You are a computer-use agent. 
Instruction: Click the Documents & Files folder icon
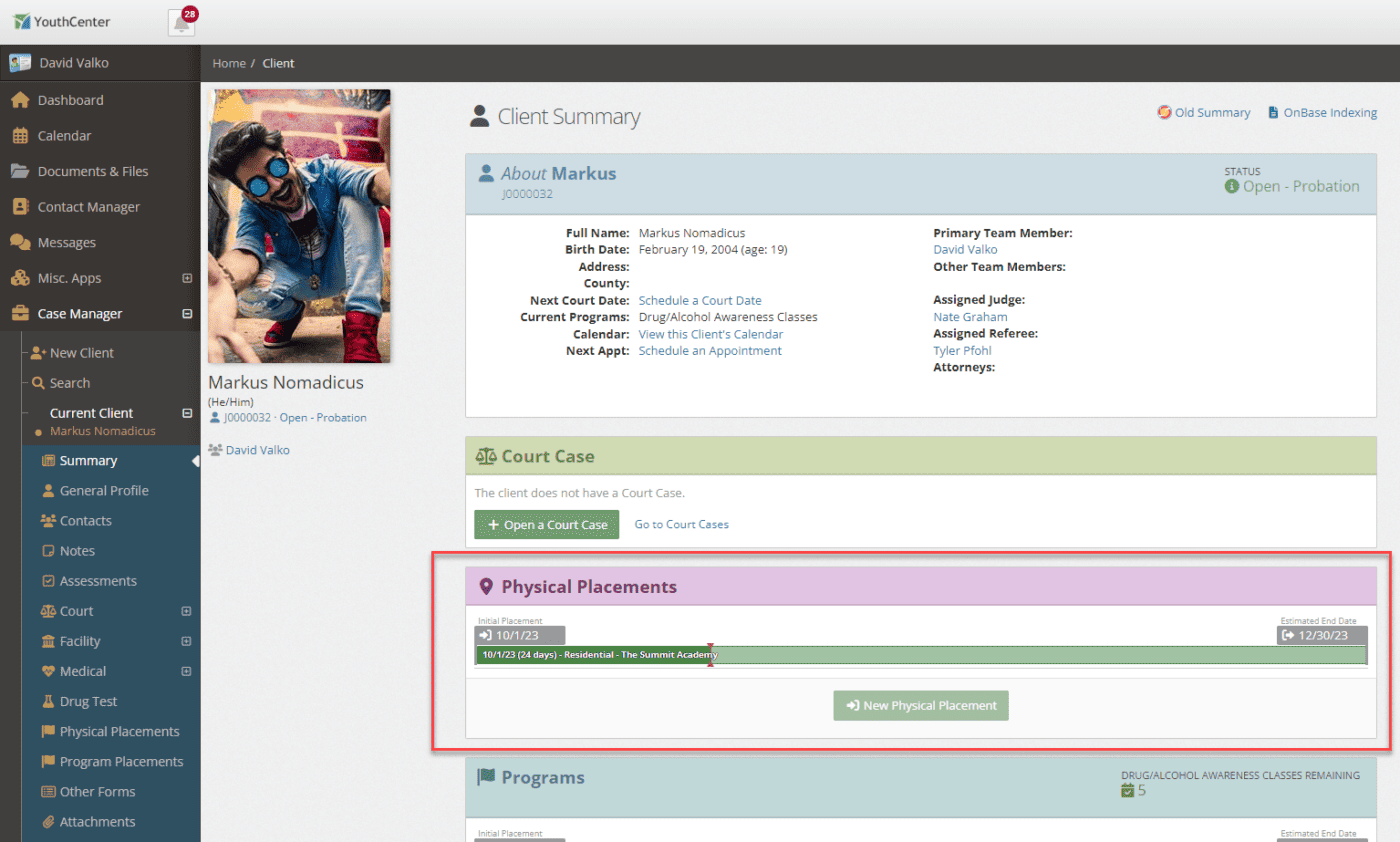(x=19, y=171)
